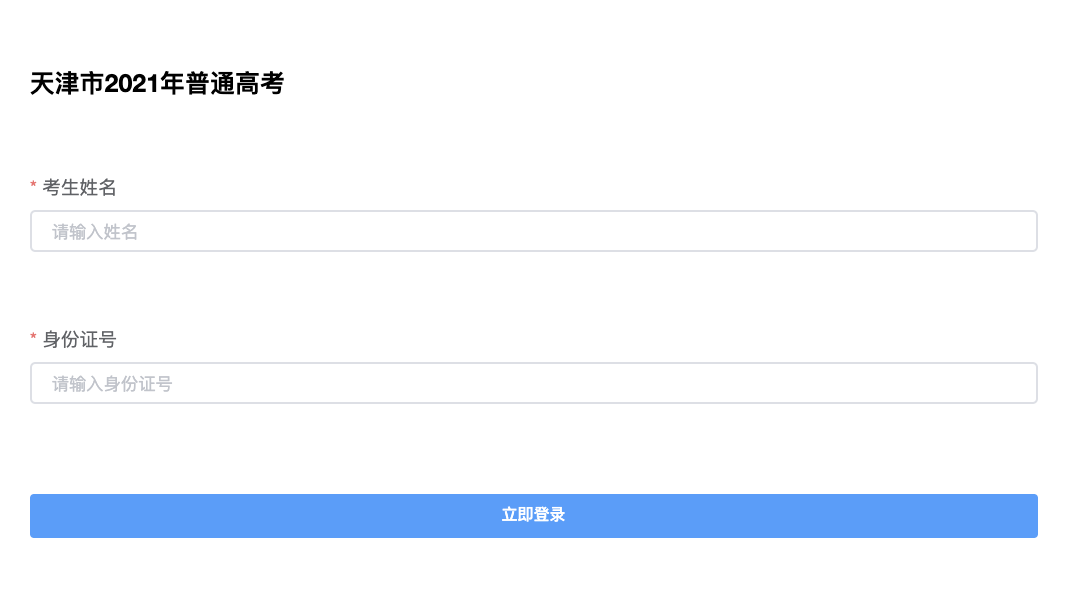Click the 请输入身份证号 placeholder text
Image resolution: width=1076 pixels, height=590 pixels.
click(x=112, y=384)
